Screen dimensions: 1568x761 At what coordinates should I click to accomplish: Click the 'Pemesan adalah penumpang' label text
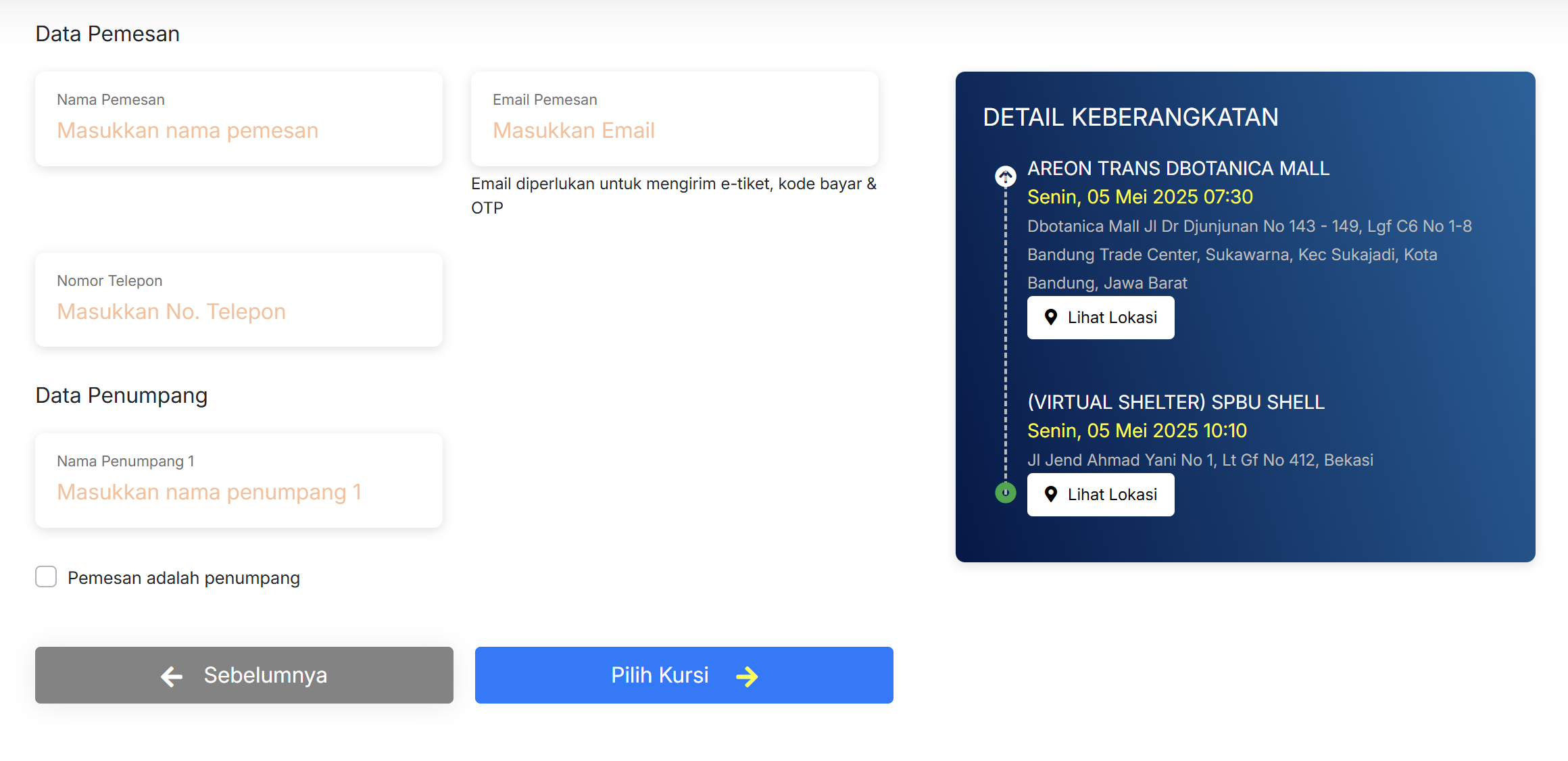(x=184, y=578)
